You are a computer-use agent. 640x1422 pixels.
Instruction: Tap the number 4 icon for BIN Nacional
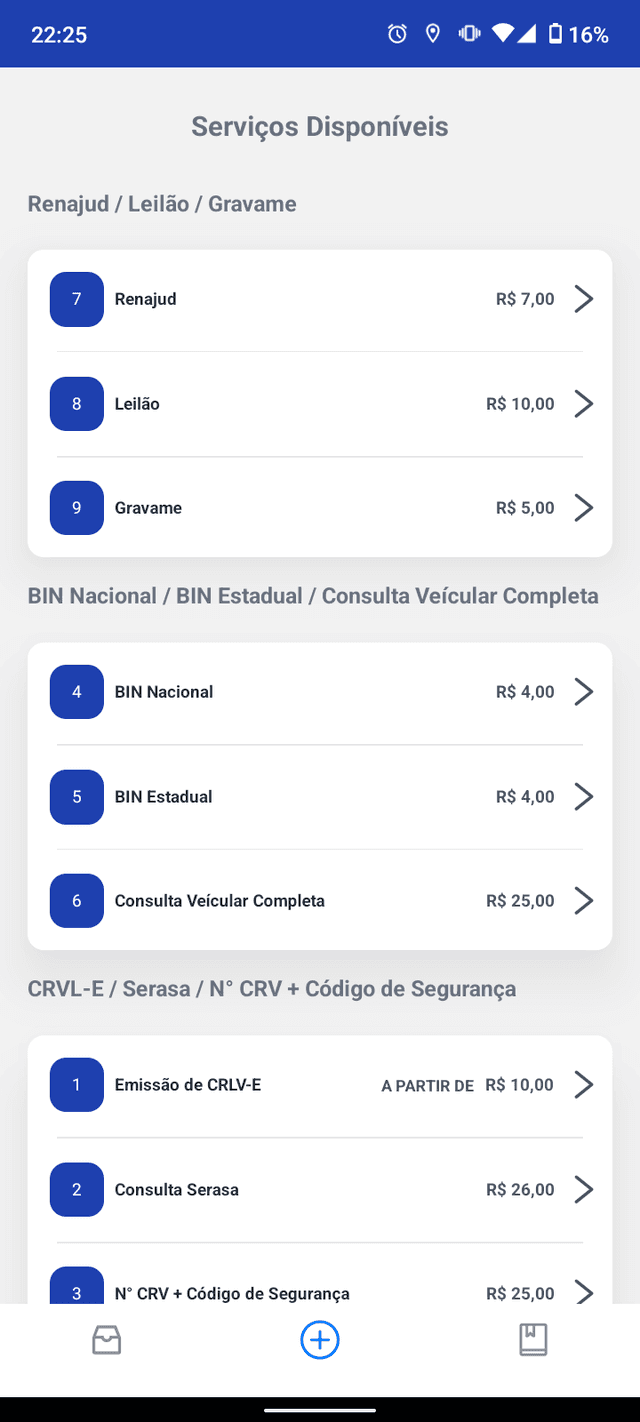[x=76, y=691]
